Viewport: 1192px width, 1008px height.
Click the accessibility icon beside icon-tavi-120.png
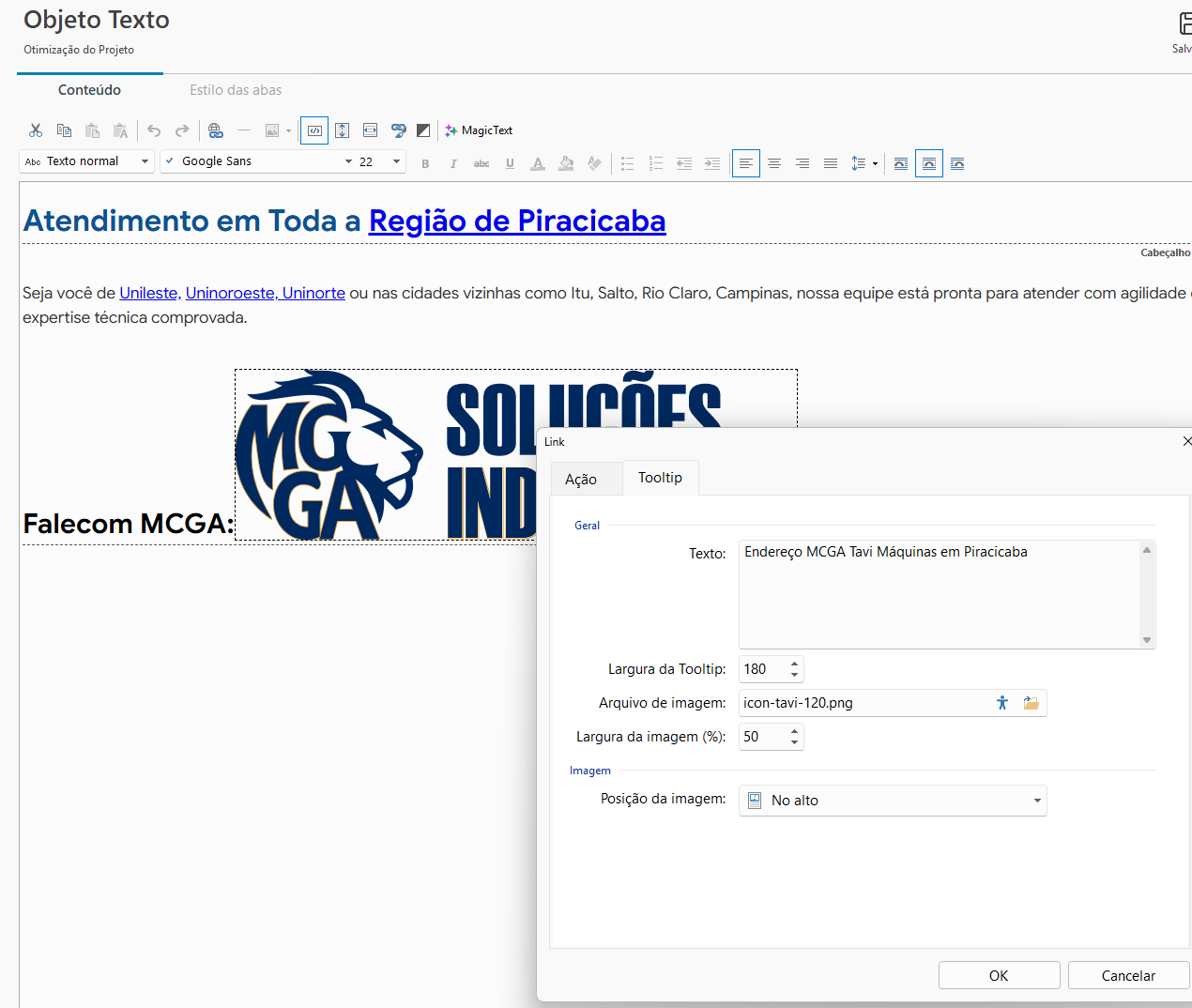tap(1001, 702)
